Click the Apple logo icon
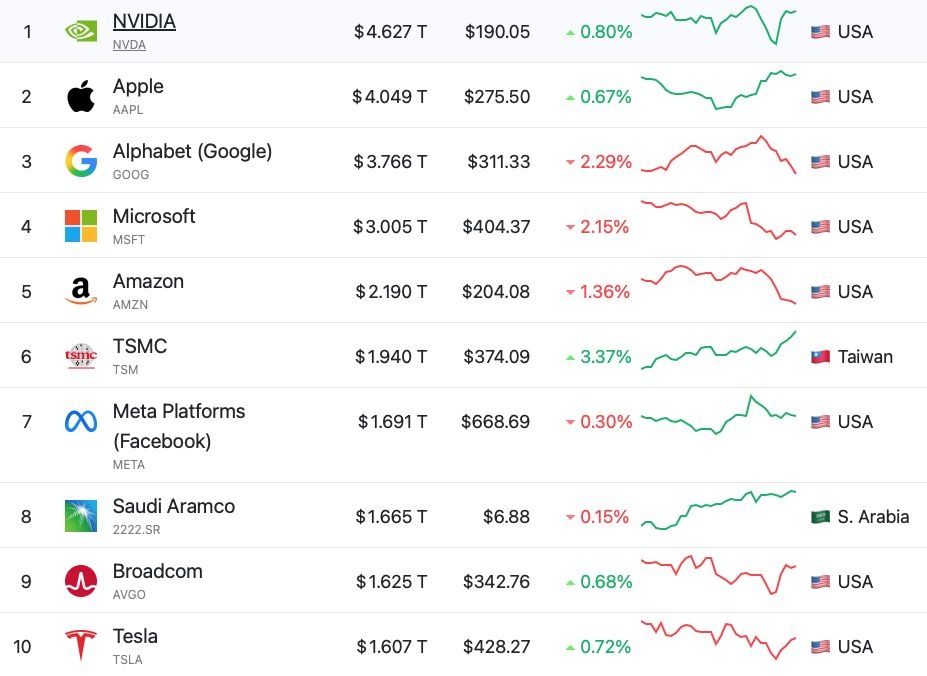This screenshot has width=927, height=676. tap(81, 97)
